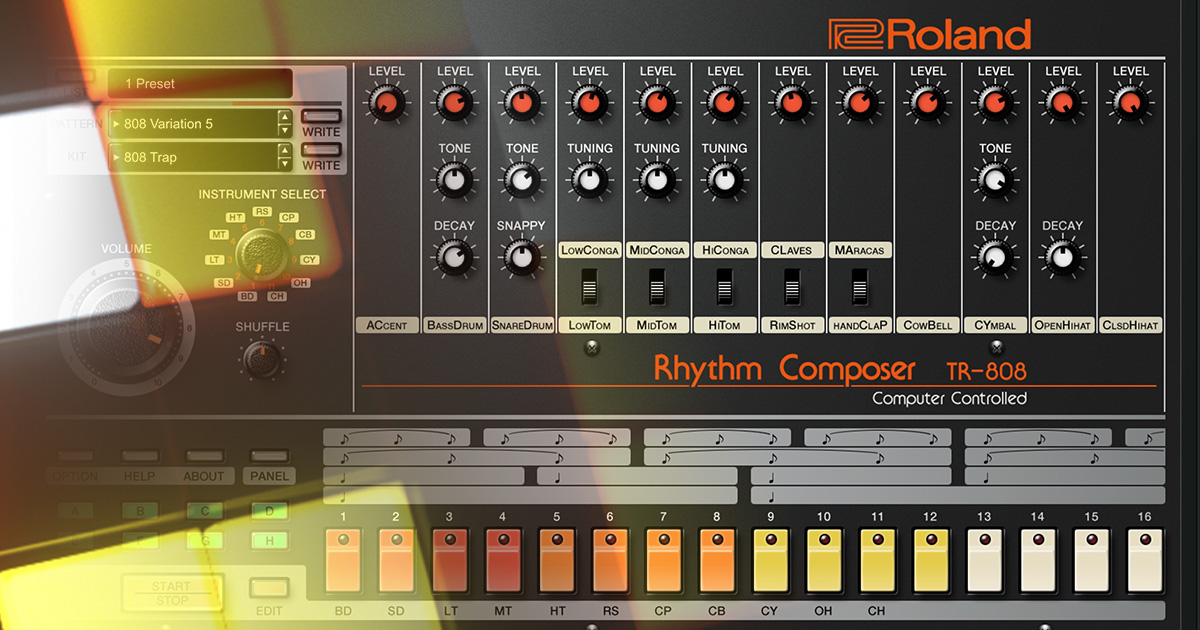This screenshot has width=1200, height=630.
Task: Click the SHUFFLE knob
Action: click(x=262, y=358)
